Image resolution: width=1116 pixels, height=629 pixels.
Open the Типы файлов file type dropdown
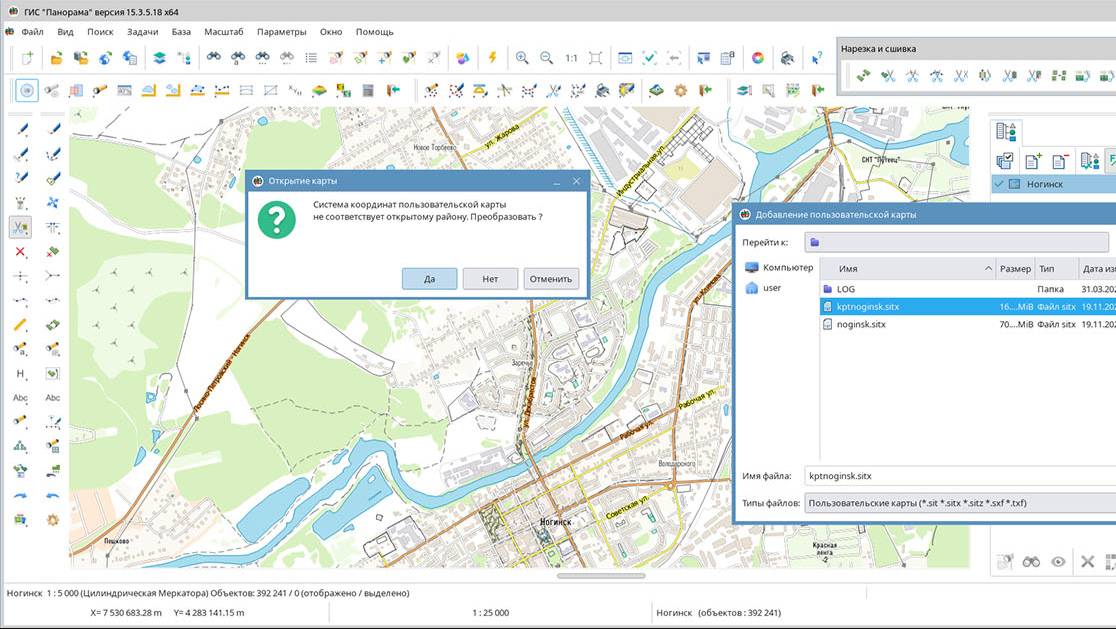click(958, 504)
